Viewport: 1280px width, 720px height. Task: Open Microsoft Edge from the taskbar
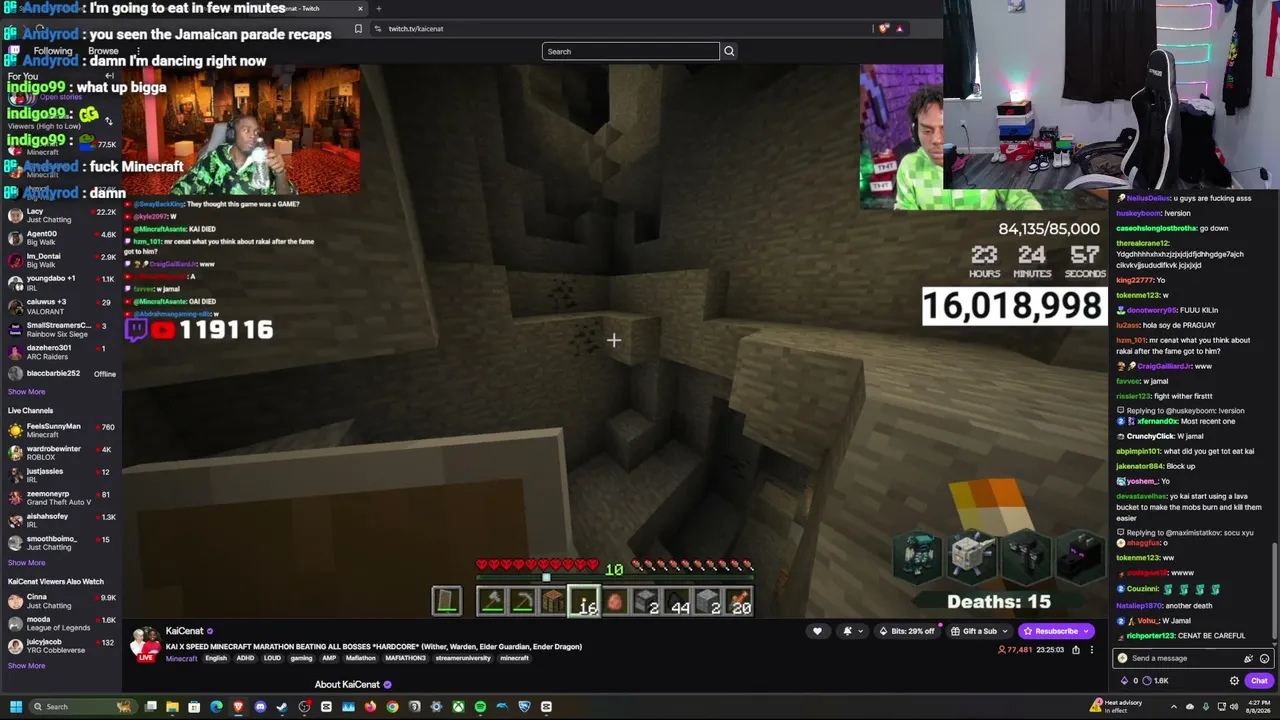[216, 707]
